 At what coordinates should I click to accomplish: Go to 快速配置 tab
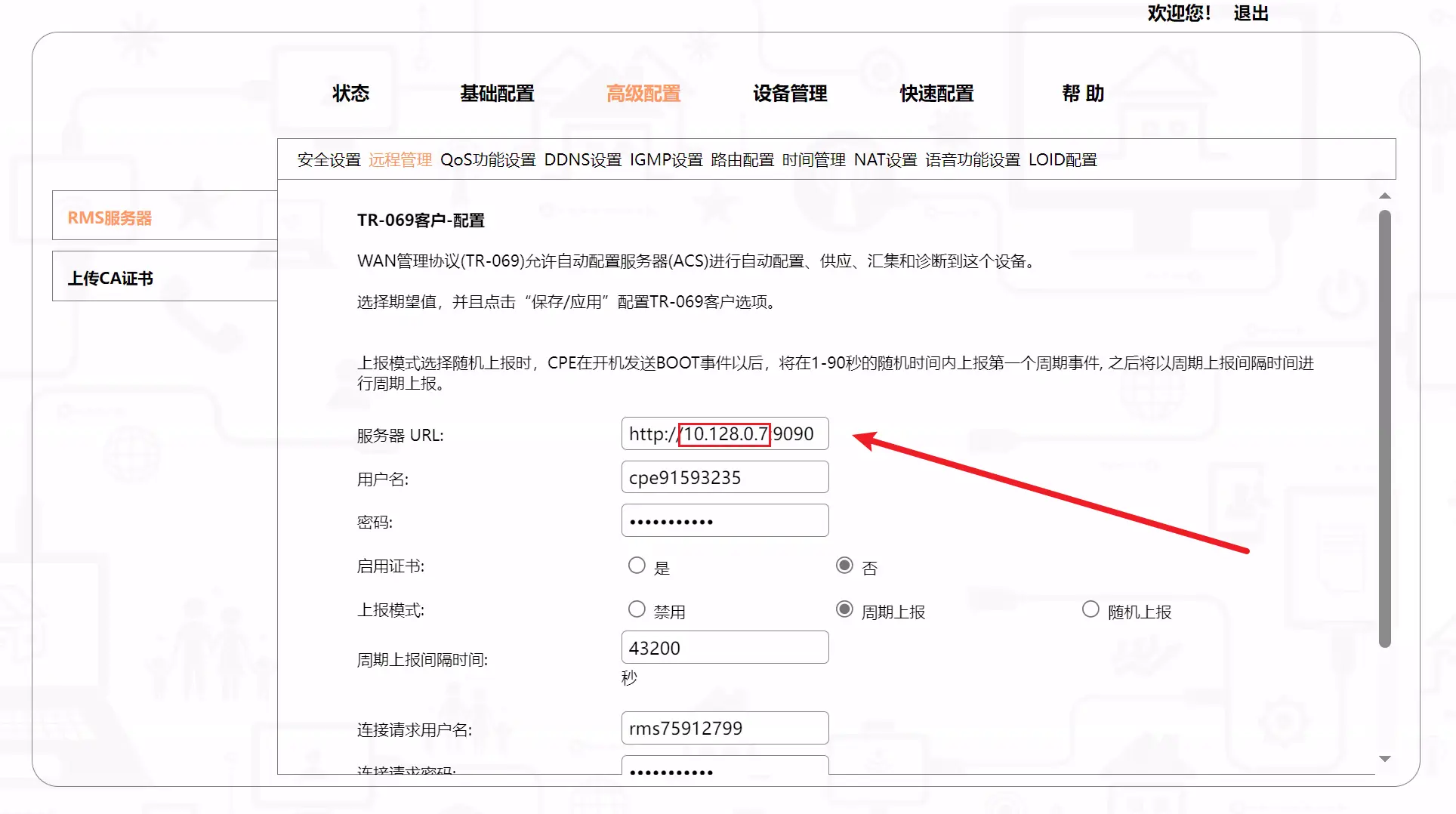(x=936, y=94)
